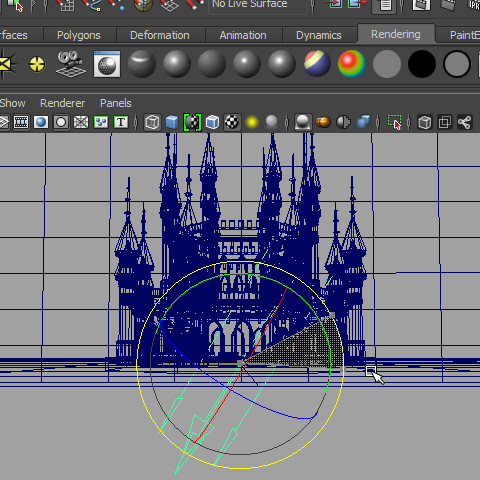Click snap to points magnet icon
Screen dimensions: 480x480
click(x=117, y=5)
